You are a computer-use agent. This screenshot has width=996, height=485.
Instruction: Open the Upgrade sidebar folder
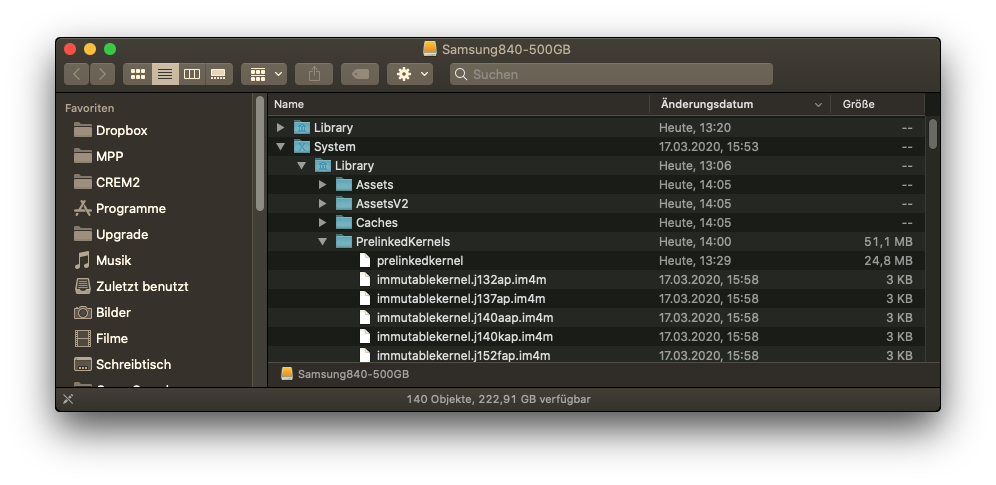pyautogui.click(x=111, y=234)
